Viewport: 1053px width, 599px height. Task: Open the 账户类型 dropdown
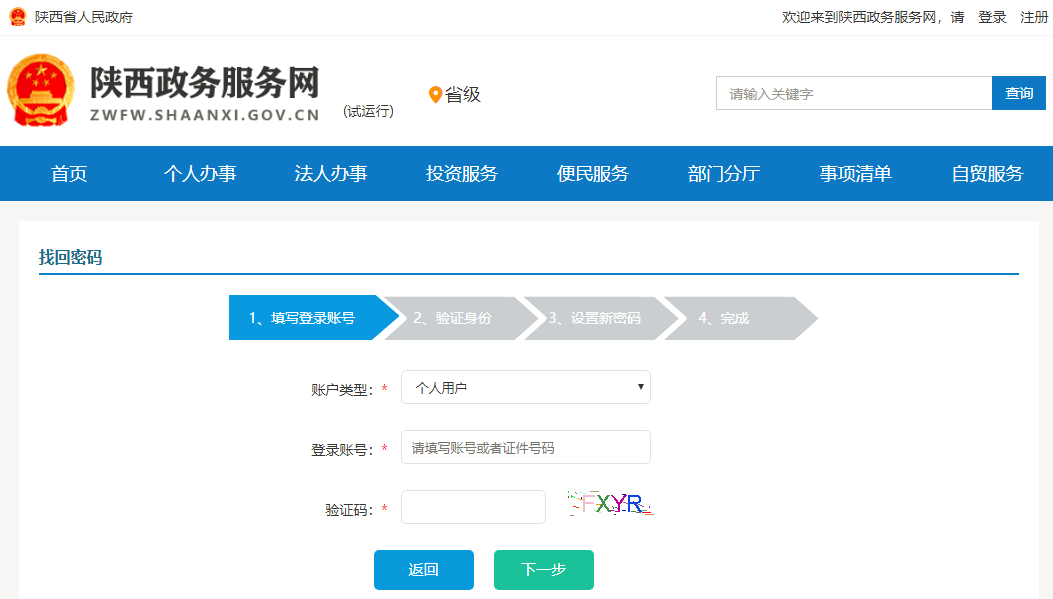(525, 387)
